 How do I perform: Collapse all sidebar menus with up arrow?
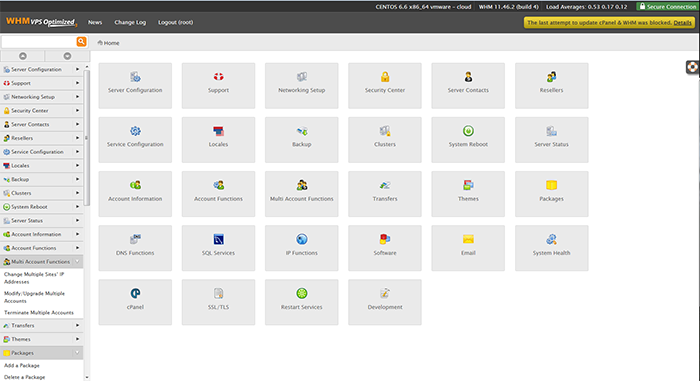coord(23,56)
